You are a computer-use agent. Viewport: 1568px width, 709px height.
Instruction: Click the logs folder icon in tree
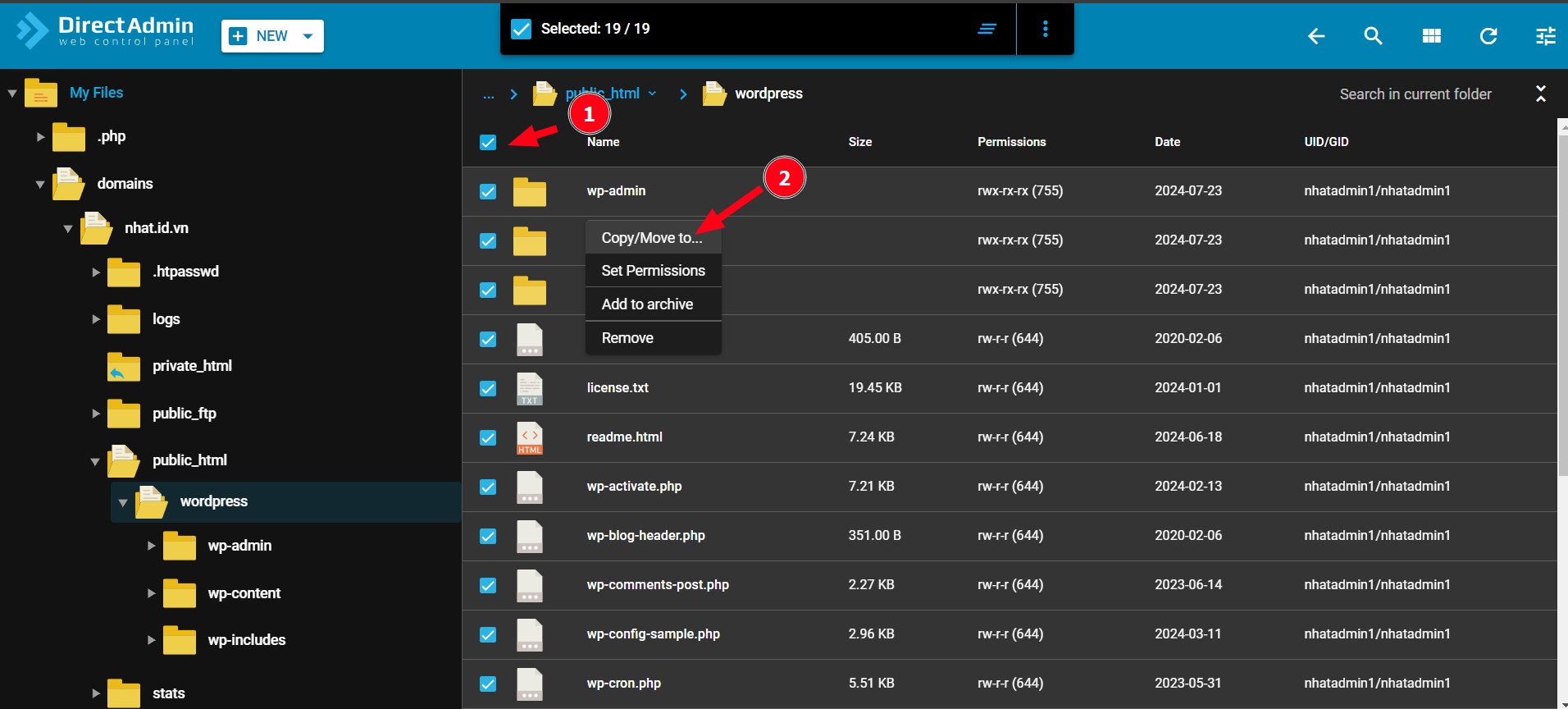tap(124, 319)
